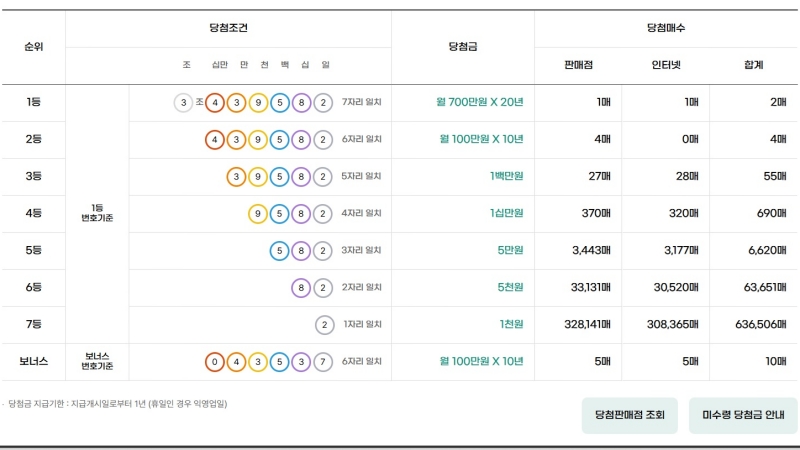
Task: Click the prize text 월 700만원 X 20년
Action: point(480,102)
